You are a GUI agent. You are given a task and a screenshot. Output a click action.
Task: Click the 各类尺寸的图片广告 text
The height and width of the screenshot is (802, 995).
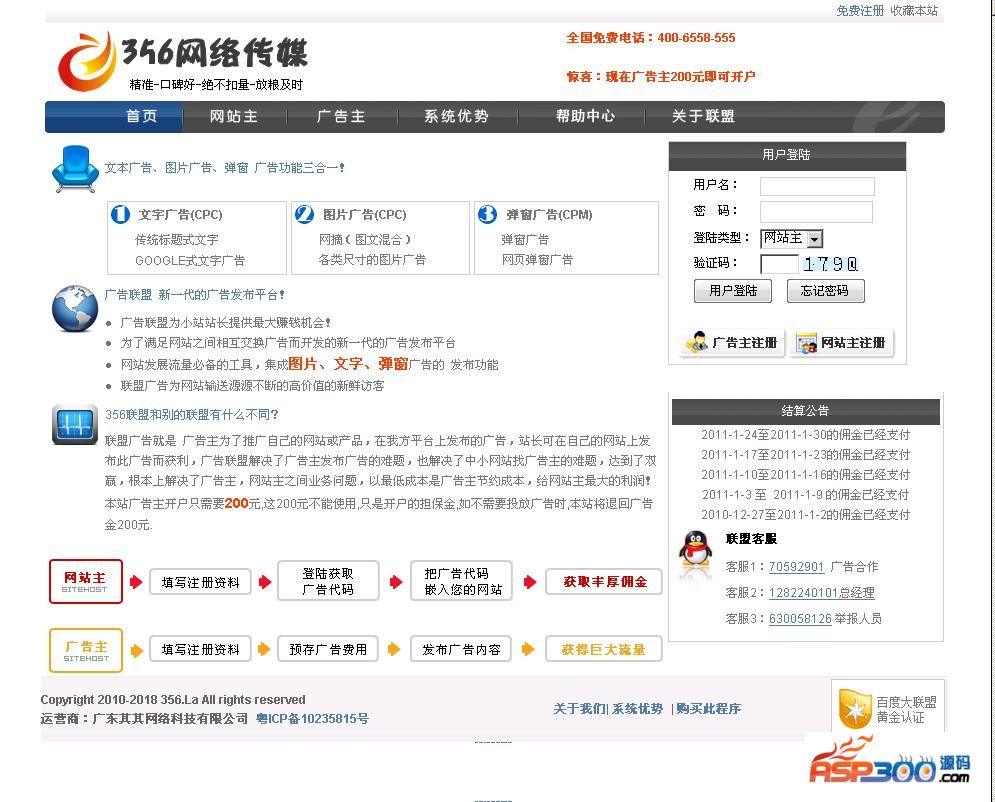point(372,260)
